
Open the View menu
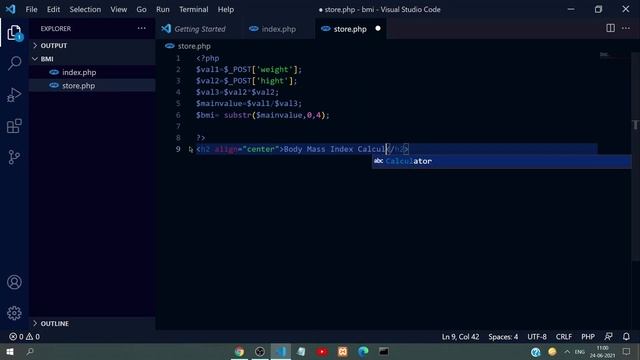(x=118, y=9)
